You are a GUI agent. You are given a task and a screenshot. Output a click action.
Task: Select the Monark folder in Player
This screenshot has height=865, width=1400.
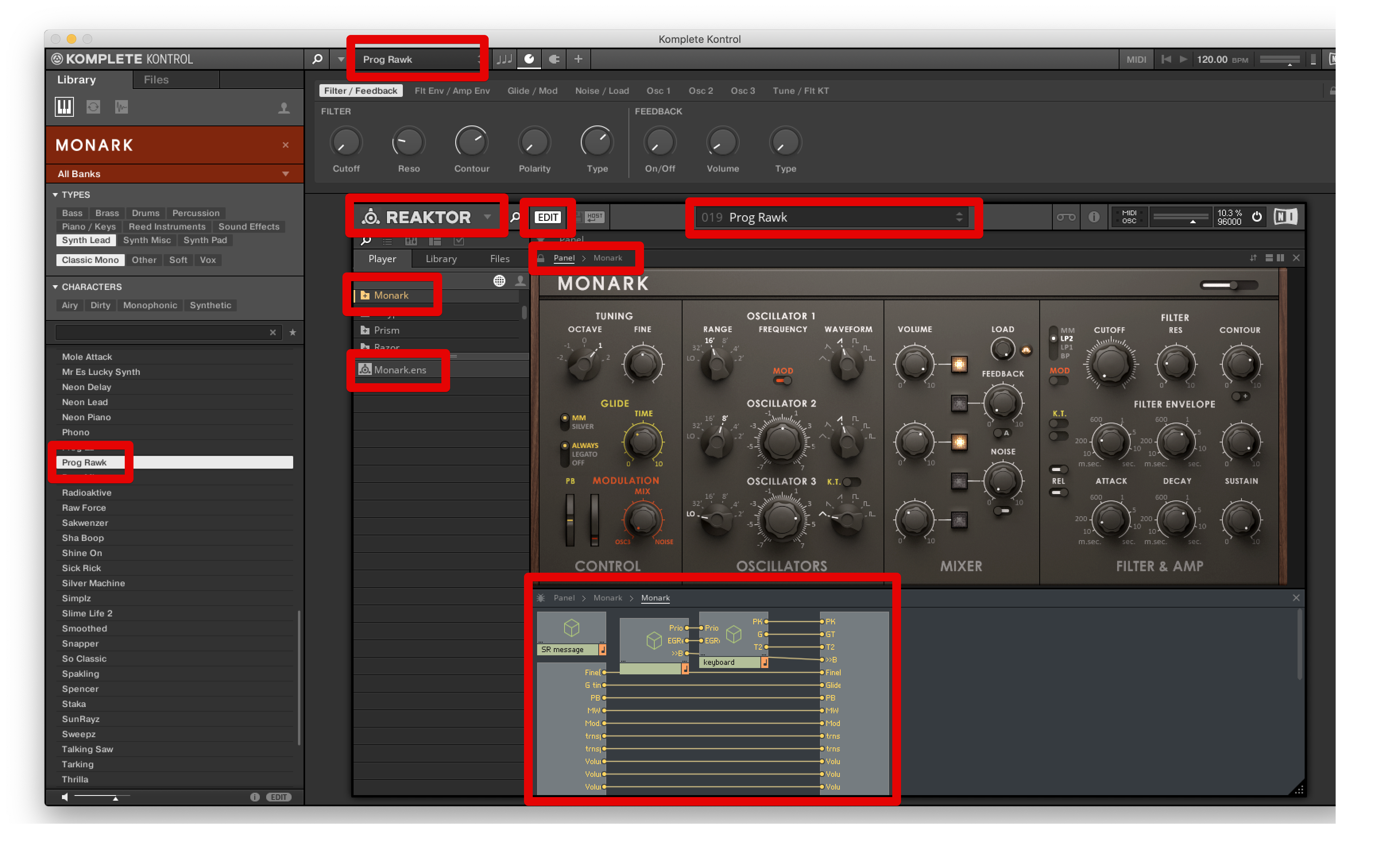[391, 295]
